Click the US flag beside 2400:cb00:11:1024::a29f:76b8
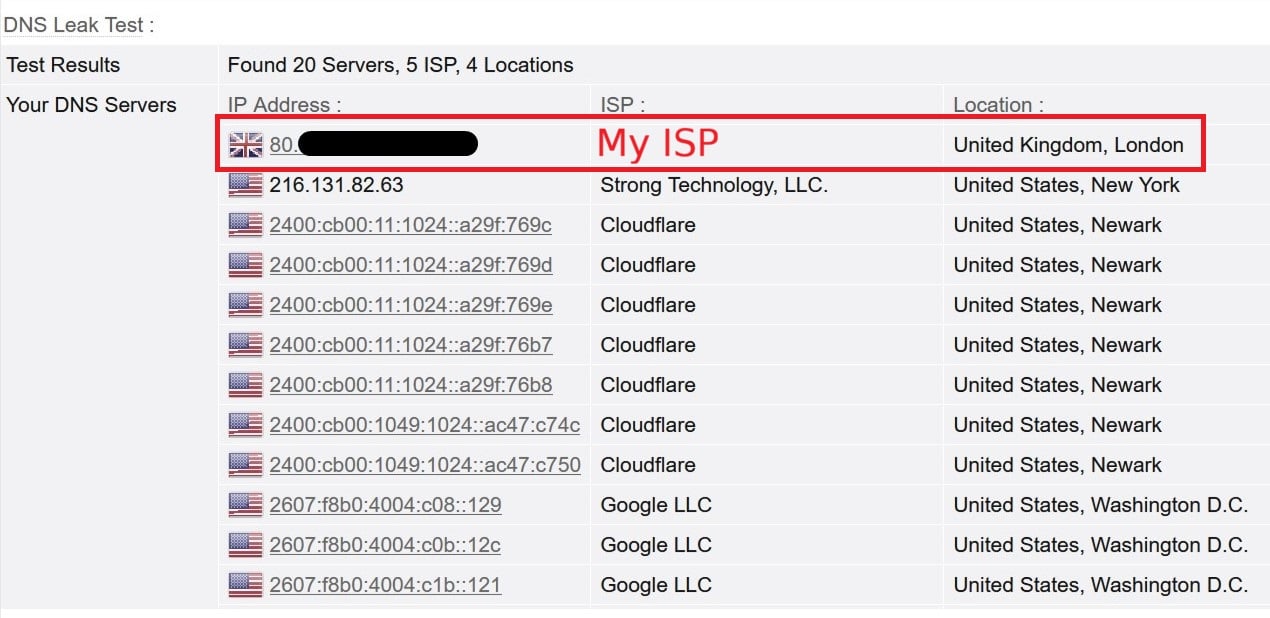The height and width of the screenshot is (618, 1270). coord(246,385)
